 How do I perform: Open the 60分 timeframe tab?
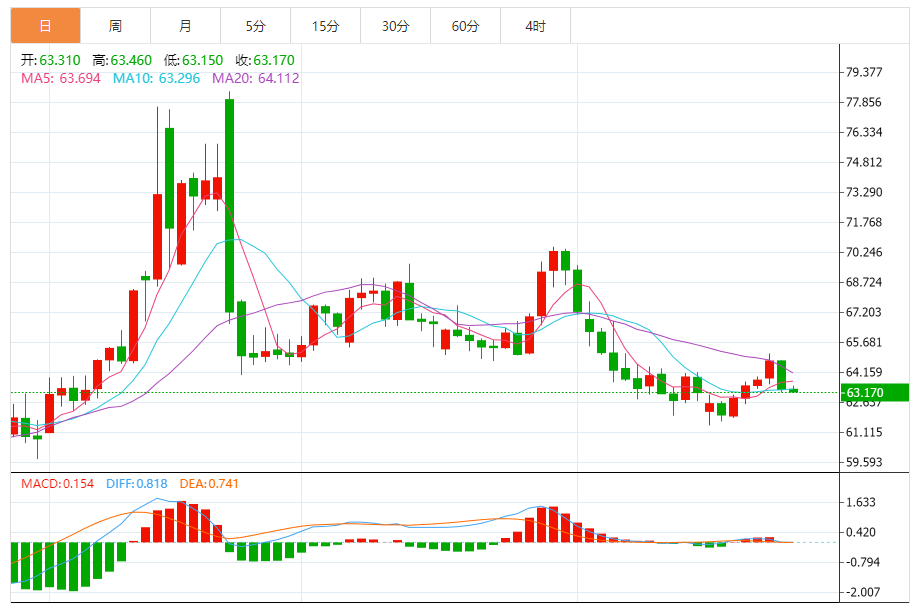pos(466,26)
